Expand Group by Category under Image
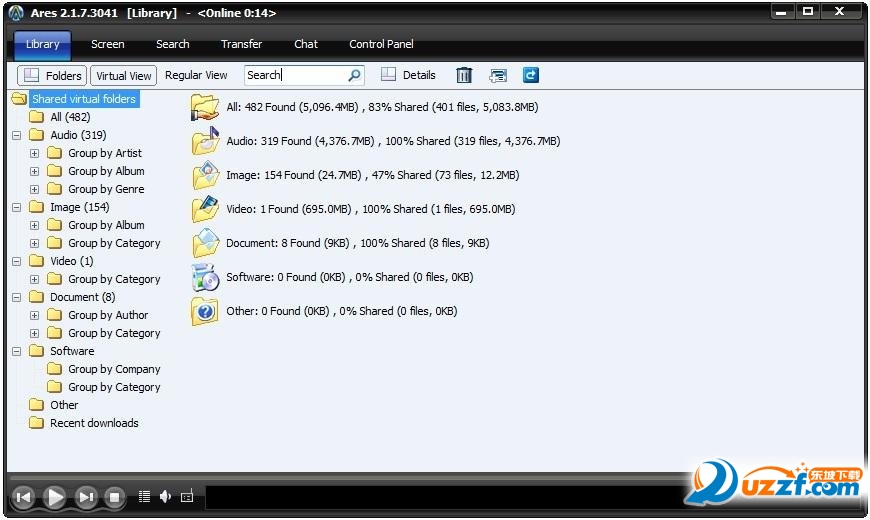The image size is (870, 520). pos(34,243)
